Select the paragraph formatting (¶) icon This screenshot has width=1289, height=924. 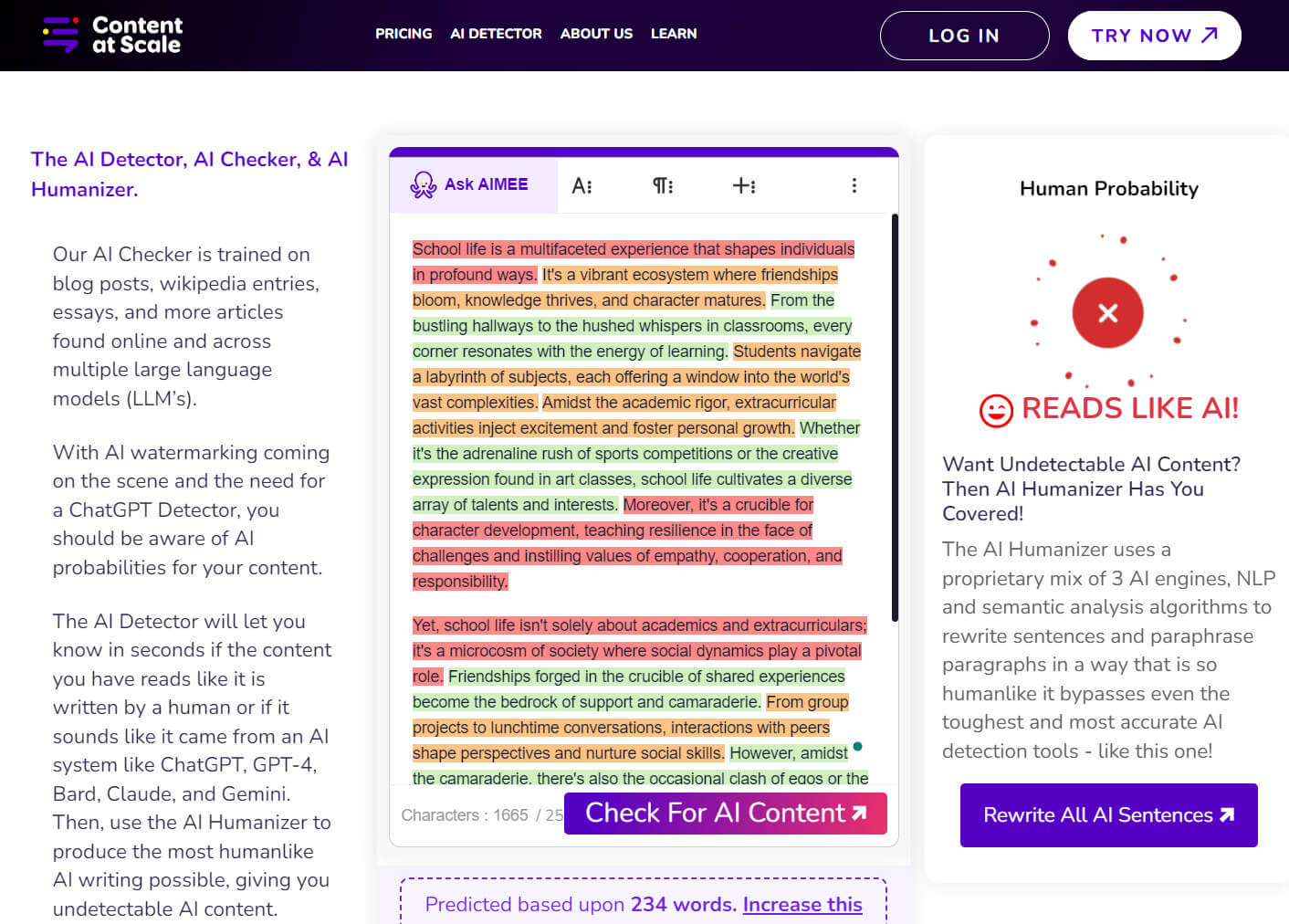pyautogui.click(x=663, y=184)
